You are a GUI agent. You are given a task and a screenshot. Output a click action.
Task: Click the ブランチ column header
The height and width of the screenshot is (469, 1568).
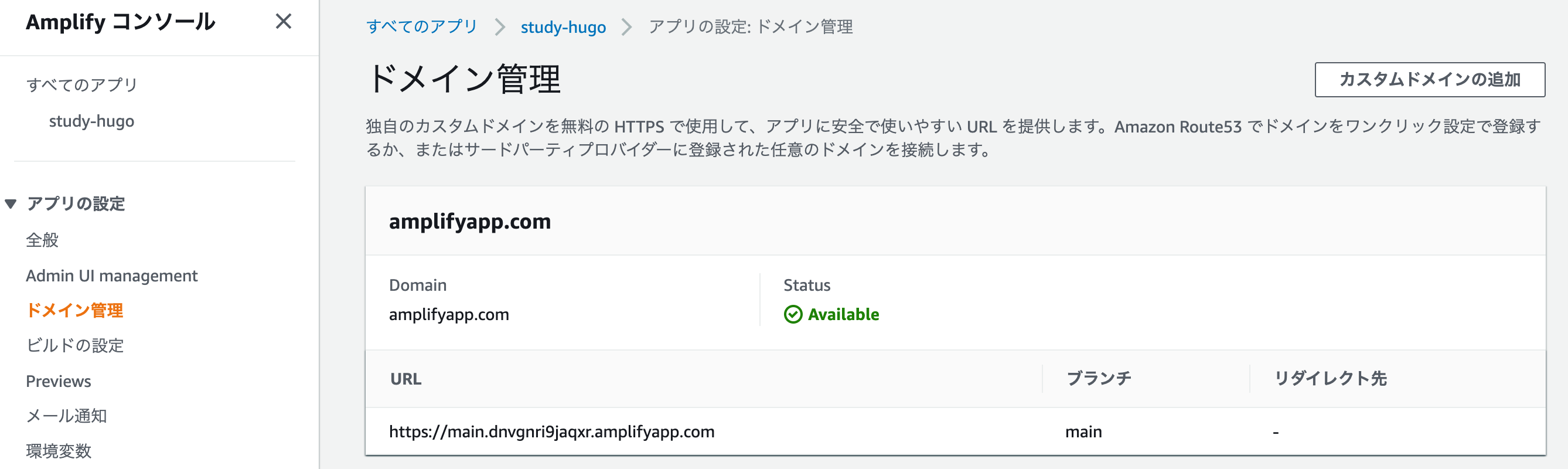click(x=1099, y=378)
